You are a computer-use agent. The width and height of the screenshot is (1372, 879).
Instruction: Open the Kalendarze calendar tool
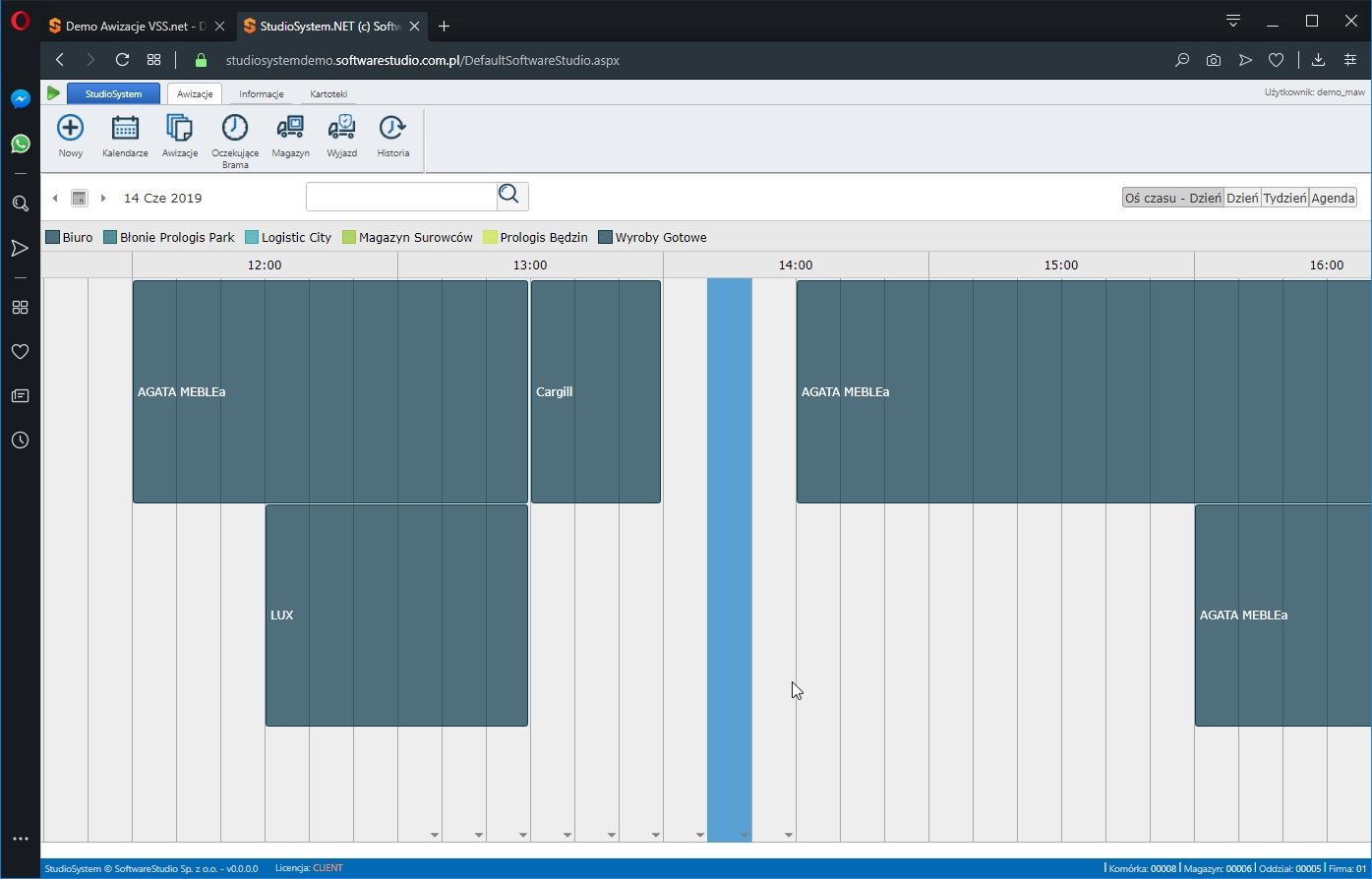pyautogui.click(x=125, y=128)
